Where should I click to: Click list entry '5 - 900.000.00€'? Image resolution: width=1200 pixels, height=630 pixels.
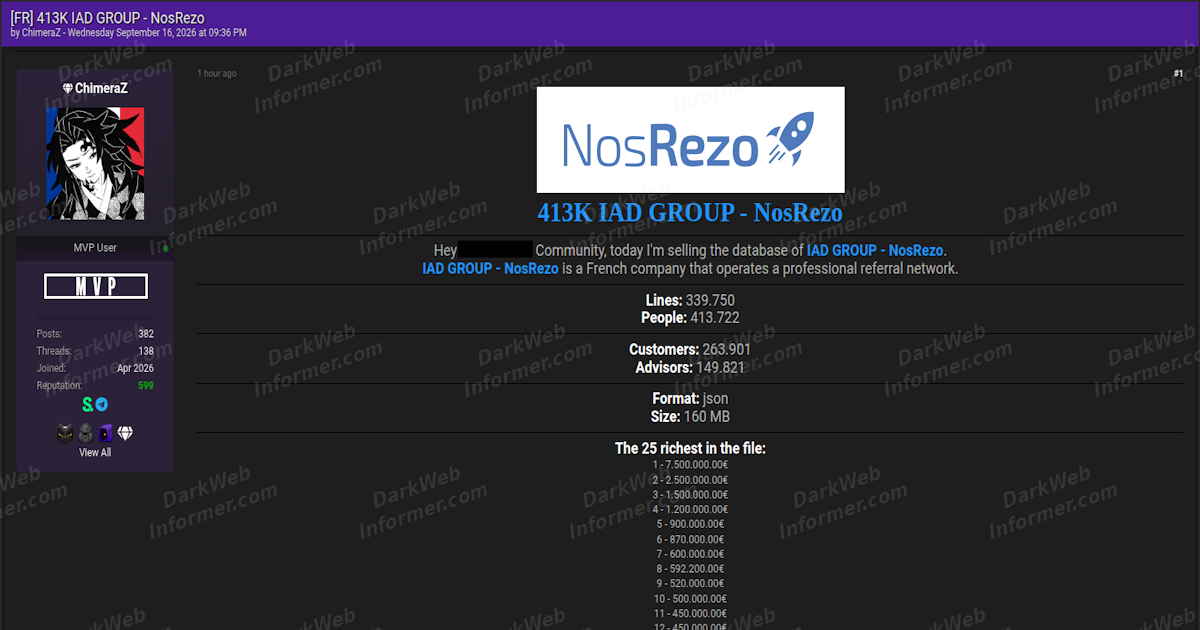tap(690, 524)
